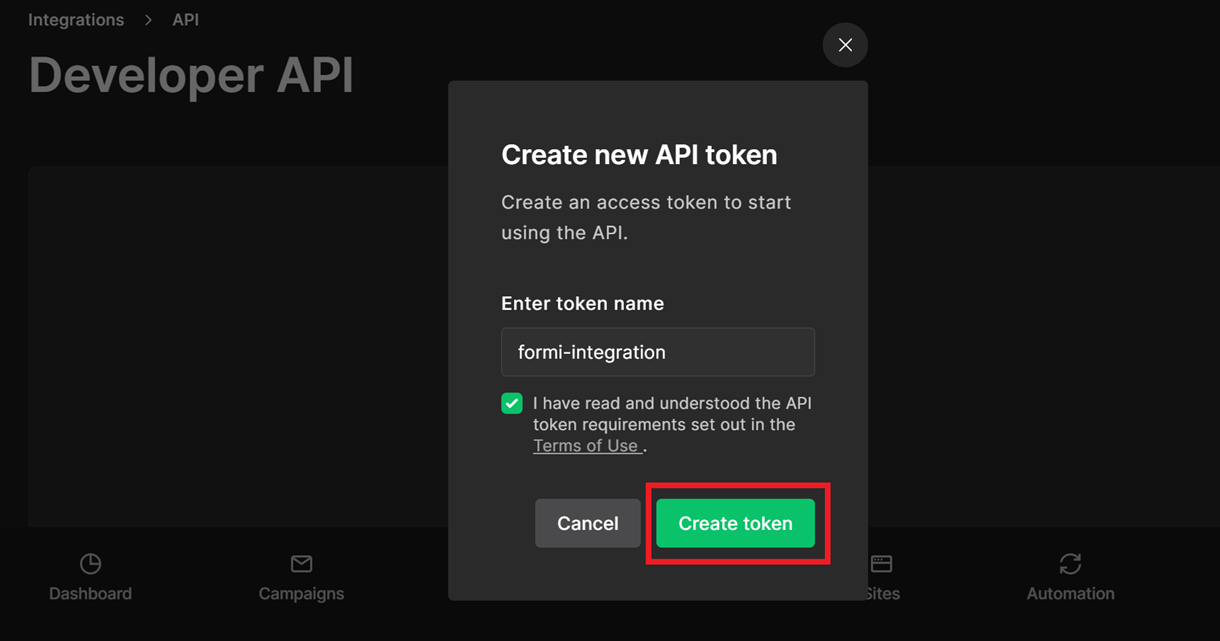Viewport: 1220px width, 641px height.
Task: Select the API breadcrumb item
Action: pos(186,20)
